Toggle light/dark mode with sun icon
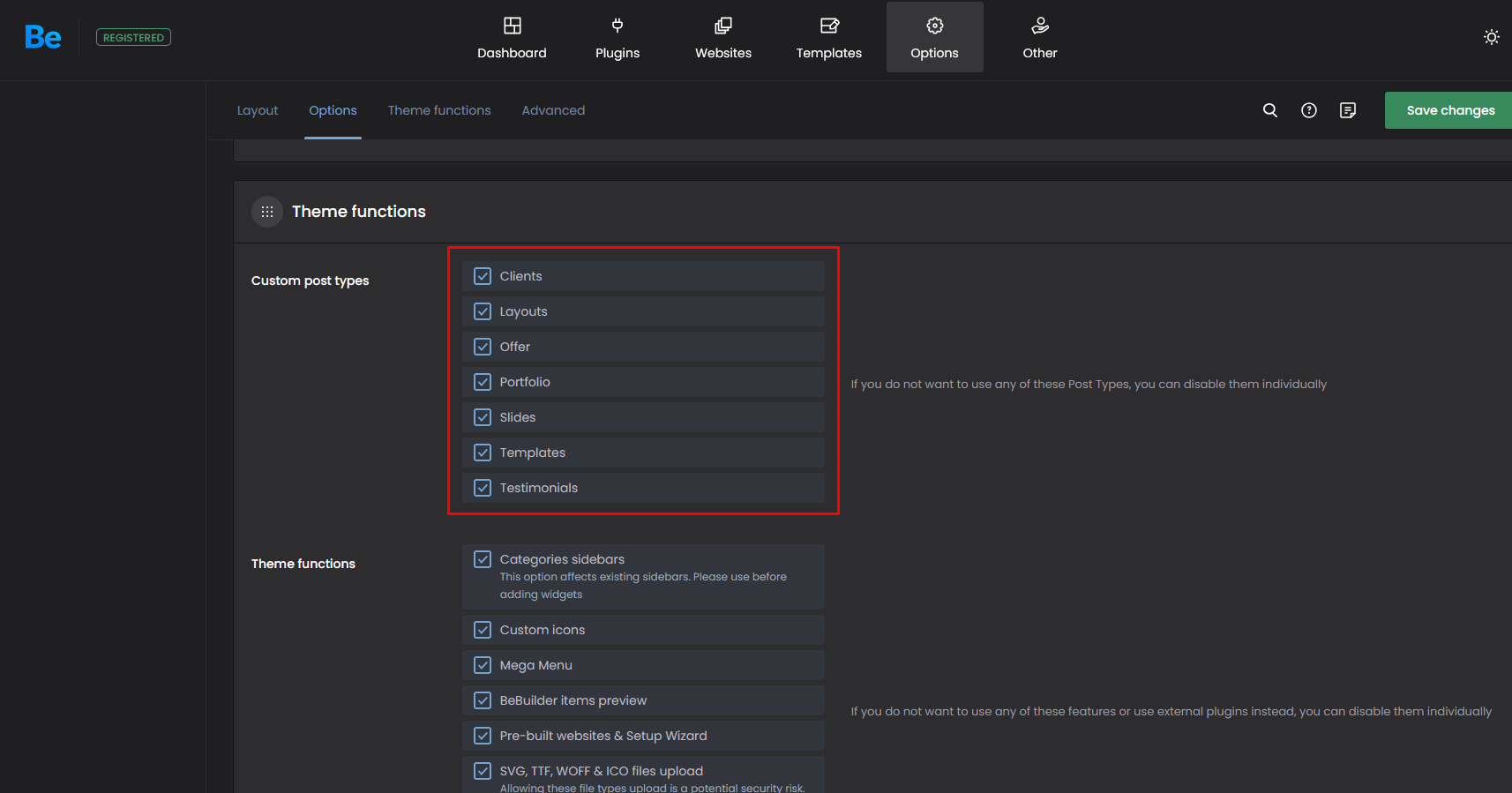The width and height of the screenshot is (1512, 793). (1491, 37)
